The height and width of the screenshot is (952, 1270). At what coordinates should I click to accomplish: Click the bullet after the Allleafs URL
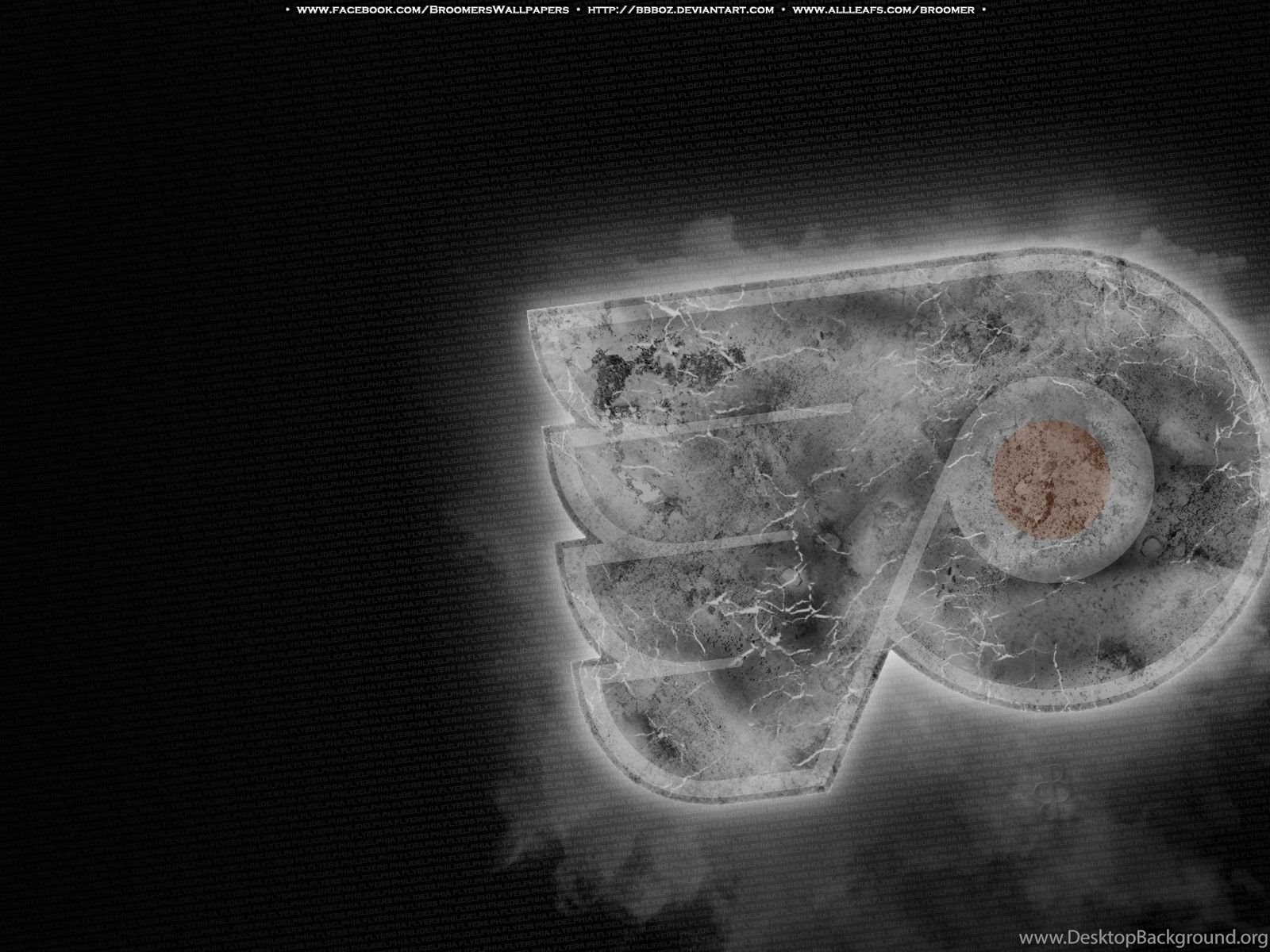tap(983, 10)
